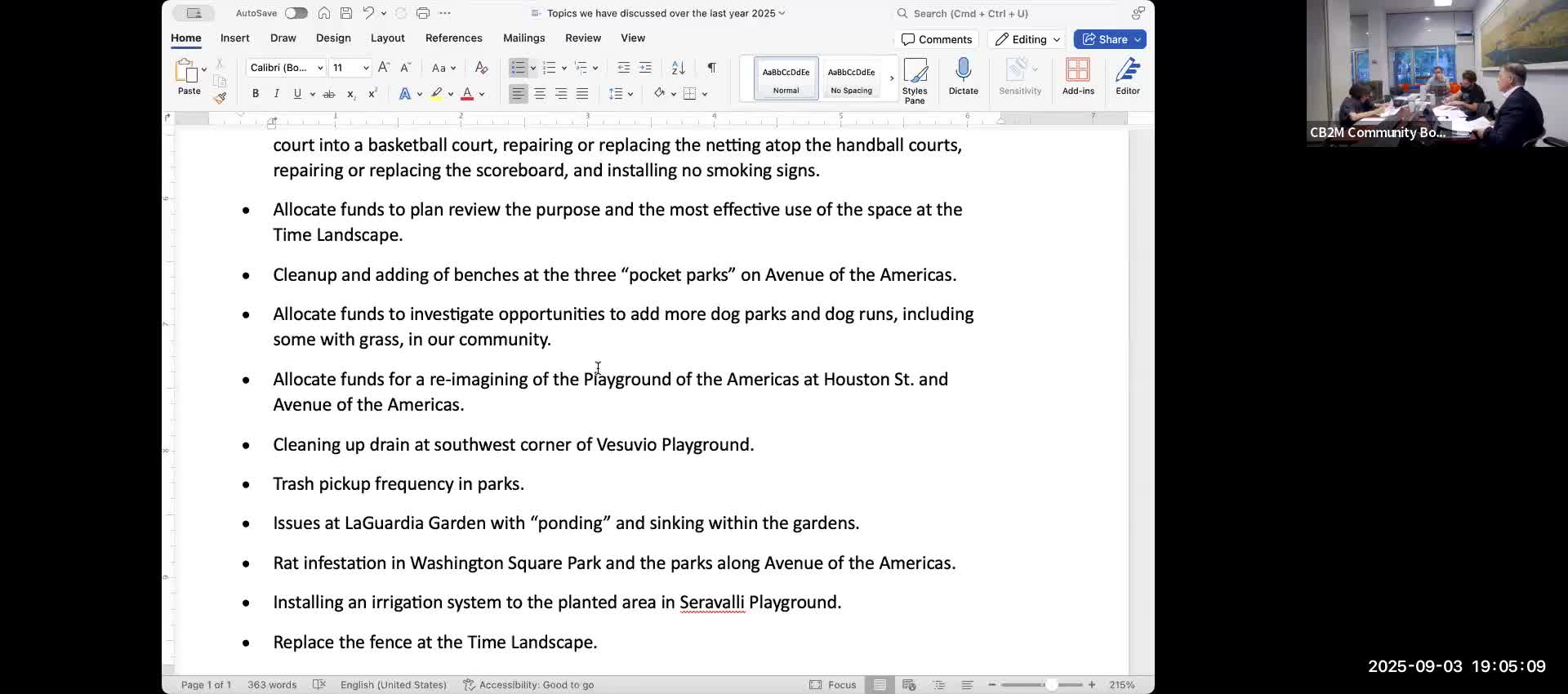Viewport: 1568px width, 694px height.
Task: Apply subscript formatting
Action: click(351, 94)
